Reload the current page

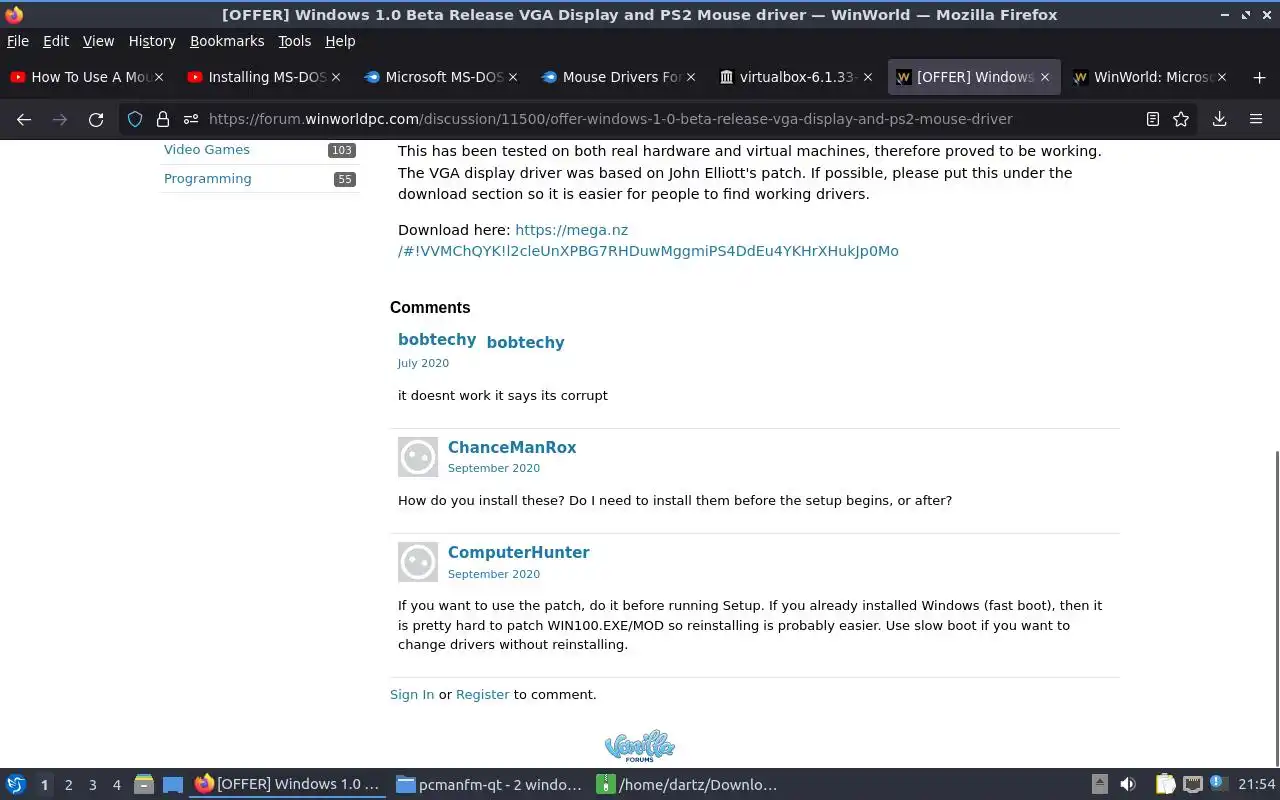pyautogui.click(x=96, y=119)
